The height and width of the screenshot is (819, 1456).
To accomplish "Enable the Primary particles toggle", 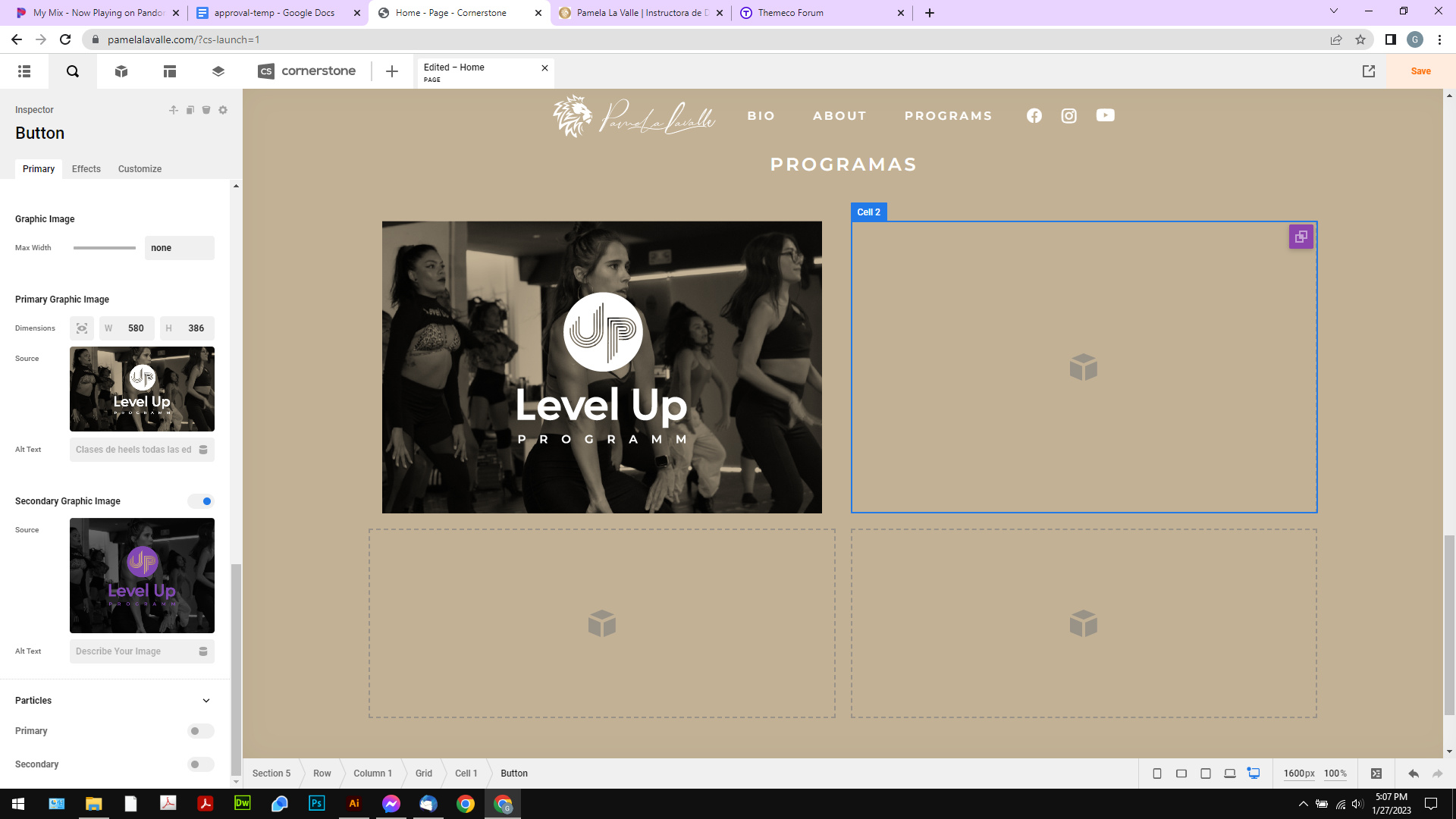I will tap(201, 731).
